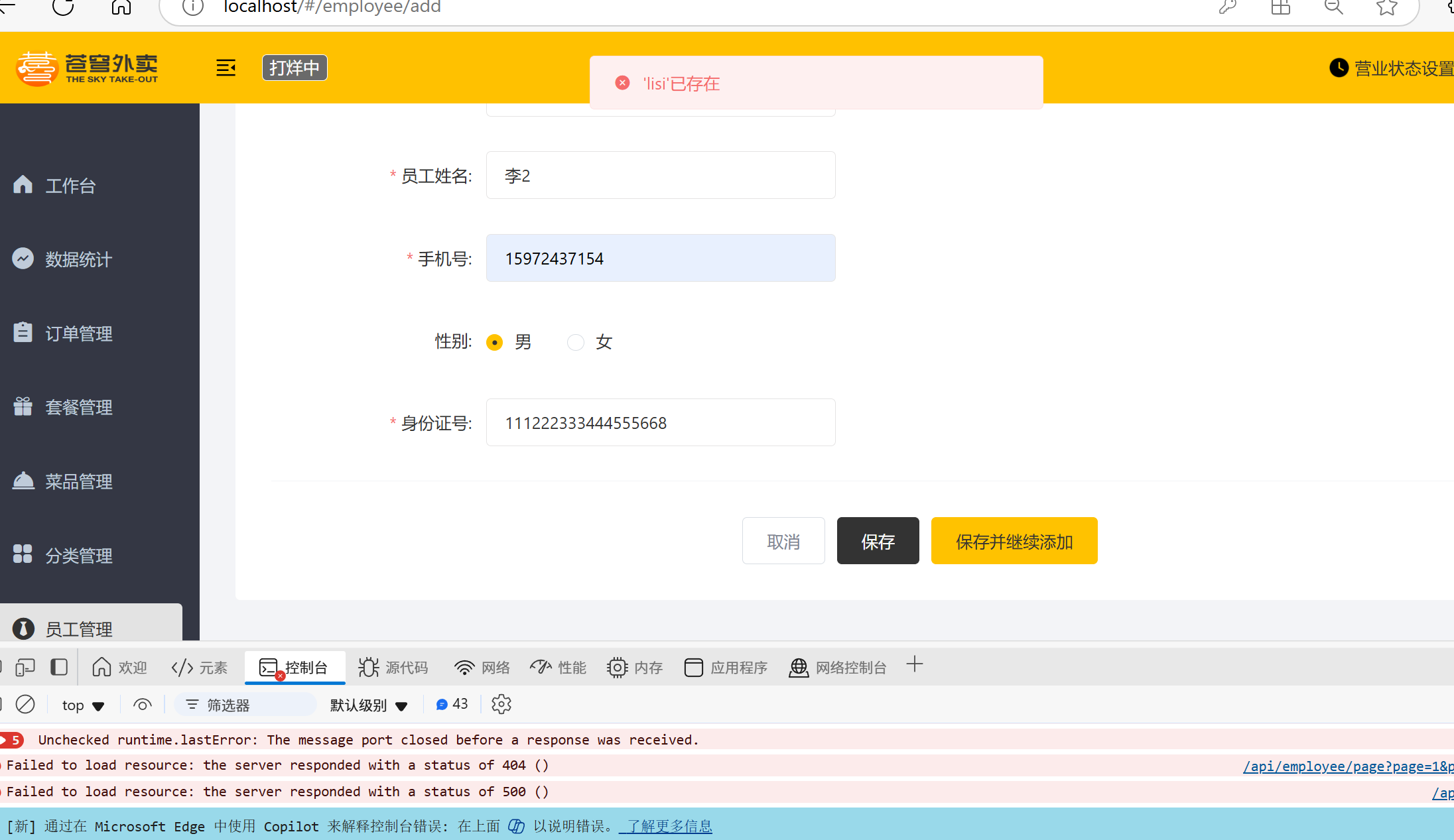Open DevTools console settings gear
Screen dimensions: 1454x840
(x=501, y=704)
